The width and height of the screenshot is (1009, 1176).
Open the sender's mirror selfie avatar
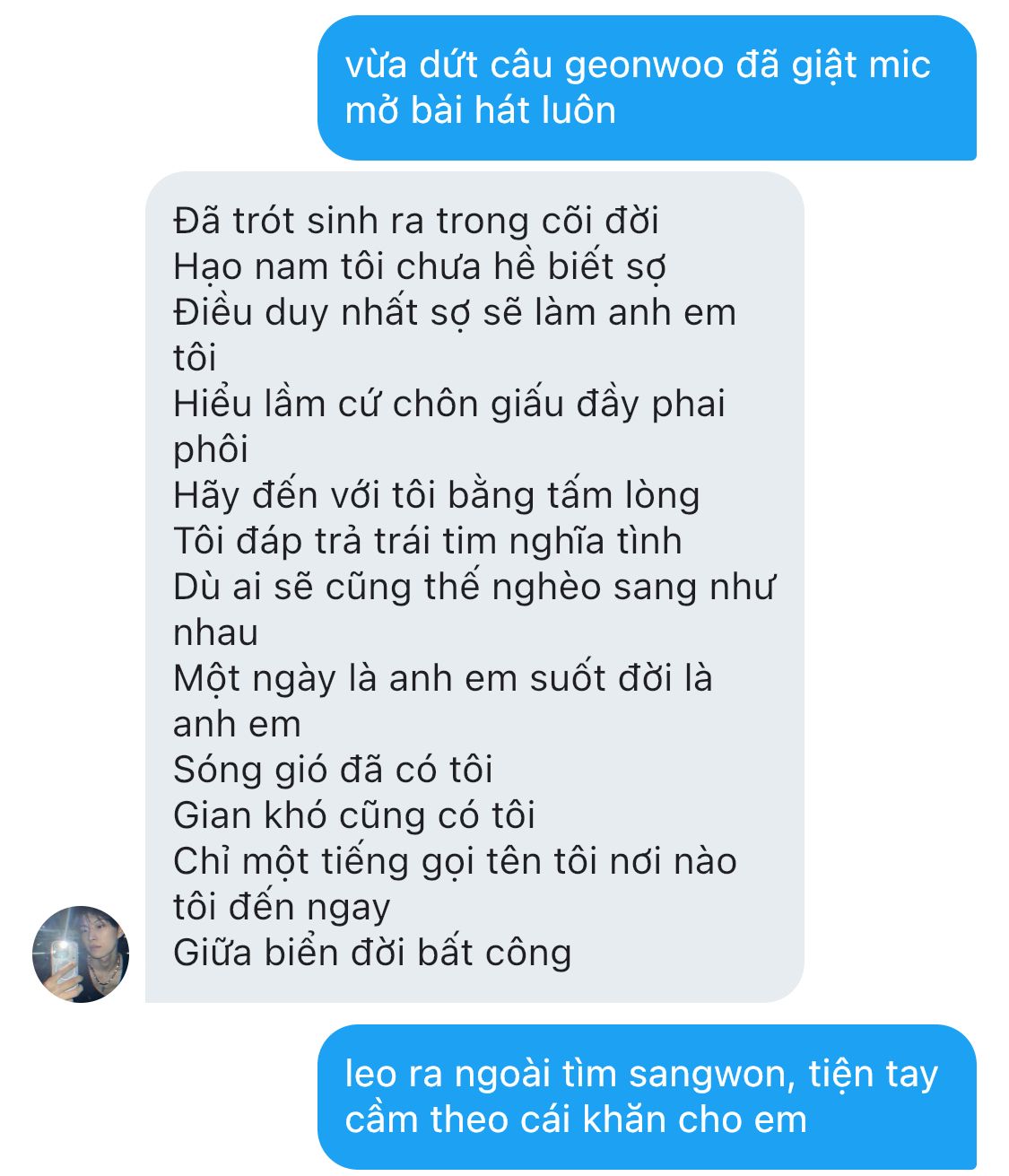point(81,954)
